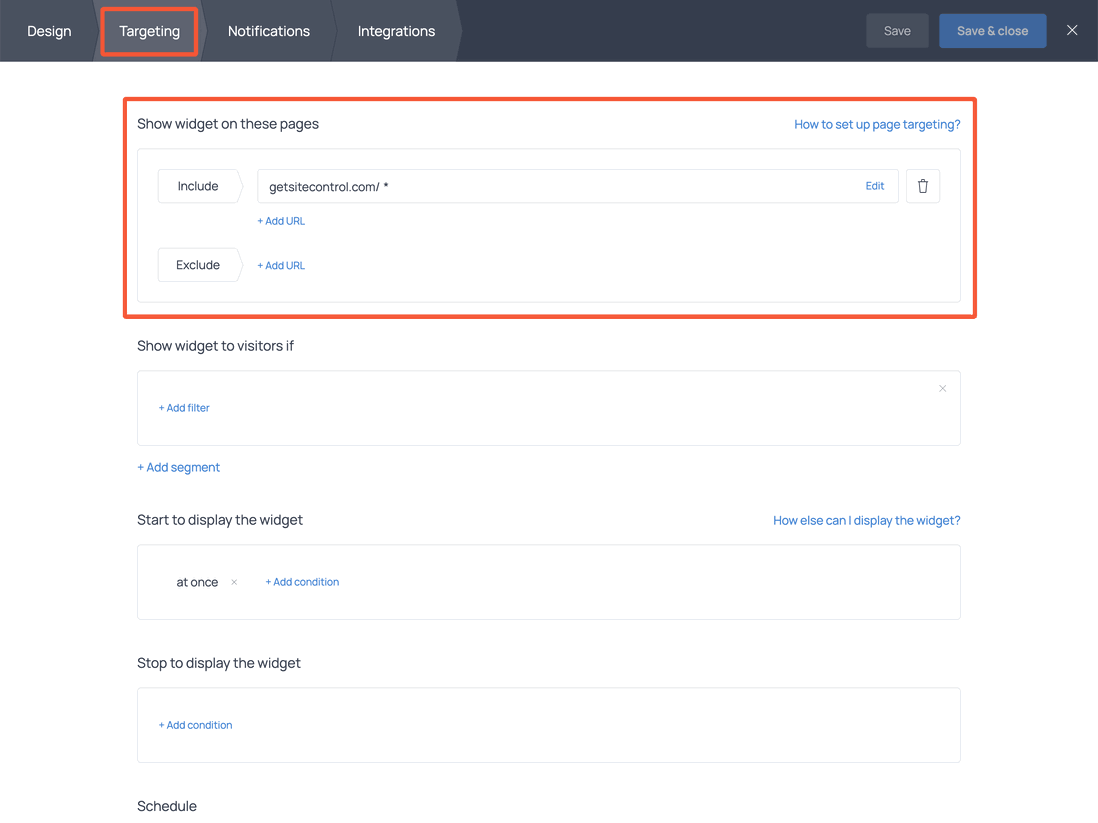Image resolution: width=1098 pixels, height=823 pixels.
Task: Switch to the Design tab
Action: (x=49, y=31)
